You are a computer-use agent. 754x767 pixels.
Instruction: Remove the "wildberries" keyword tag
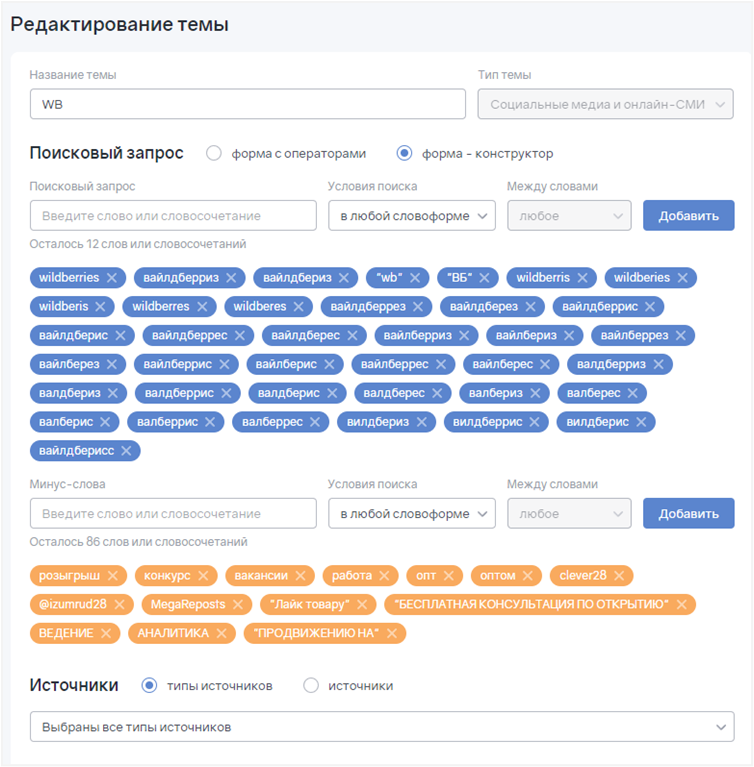tap(112, 278)
